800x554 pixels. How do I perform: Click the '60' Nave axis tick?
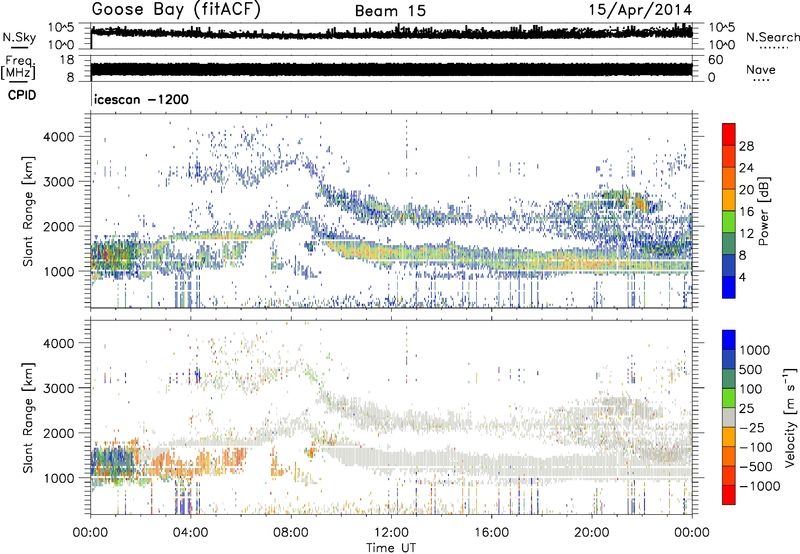(x=715, y=60)
